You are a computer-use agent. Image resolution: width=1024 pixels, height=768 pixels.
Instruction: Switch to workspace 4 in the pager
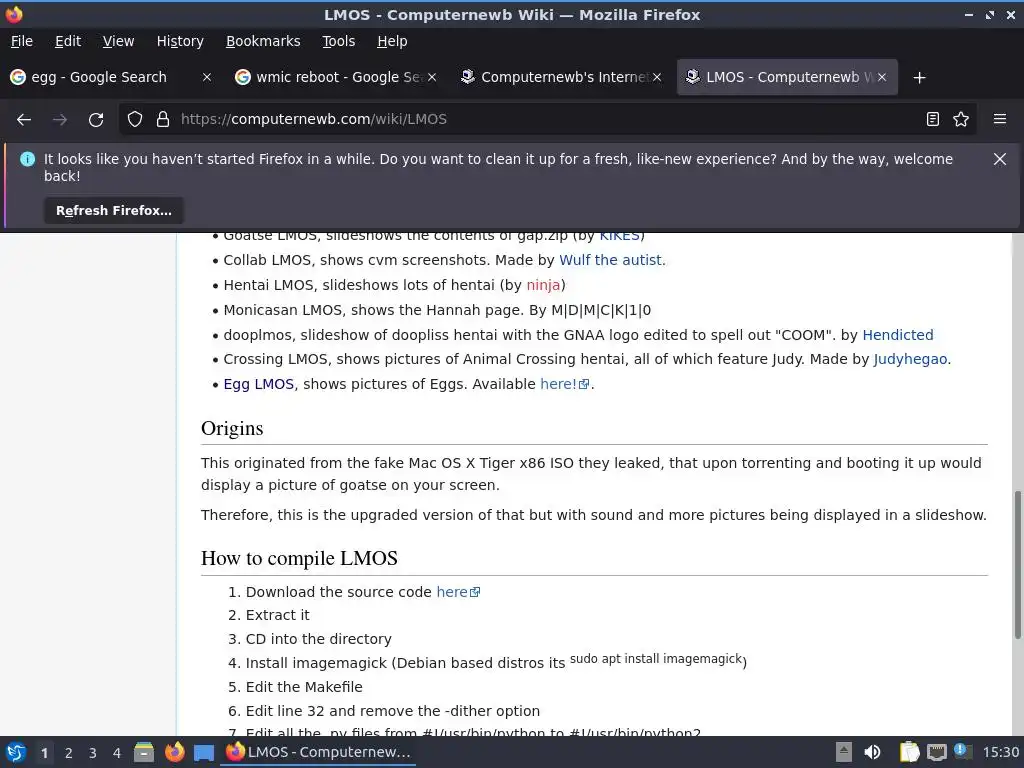pos(117,753)
